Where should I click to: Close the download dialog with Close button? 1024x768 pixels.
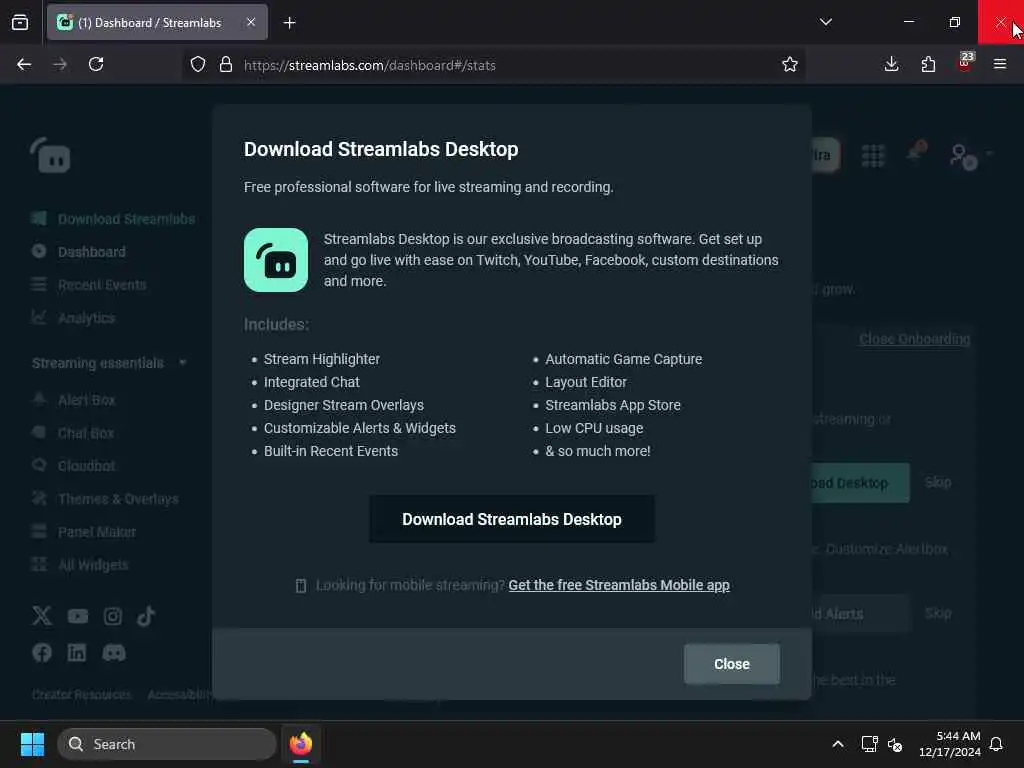(x=731, y=664)
